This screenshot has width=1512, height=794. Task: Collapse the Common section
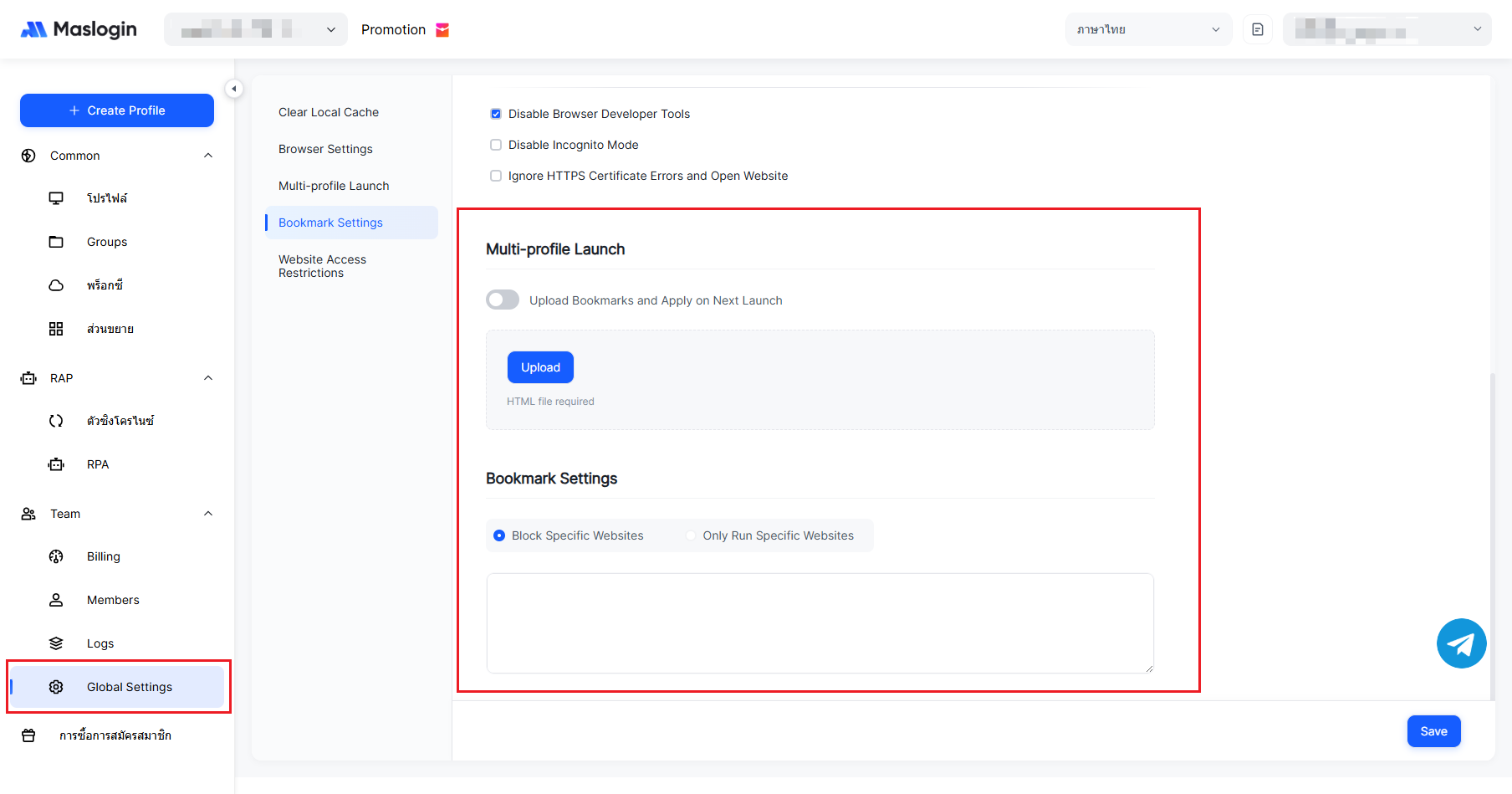[x=208, y=156]
